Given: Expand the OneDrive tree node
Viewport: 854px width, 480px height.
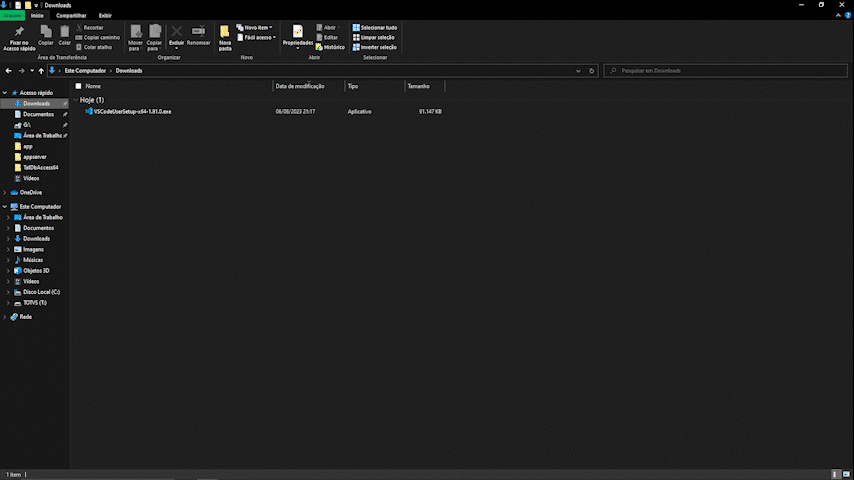Looking at the screenshot, I should click(x=5, y=193).
